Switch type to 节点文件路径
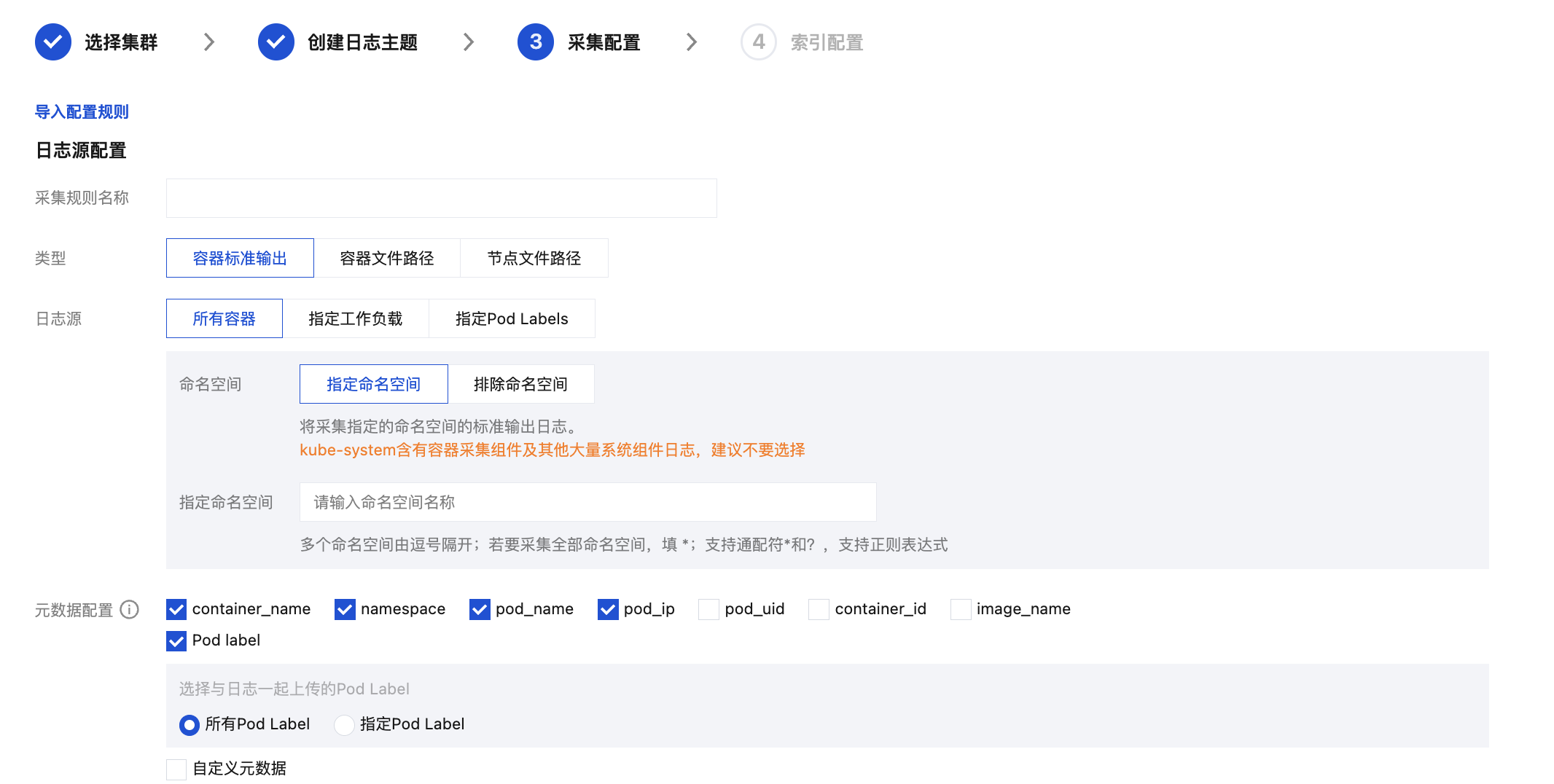1554x784 pixels. pos(534,259)
